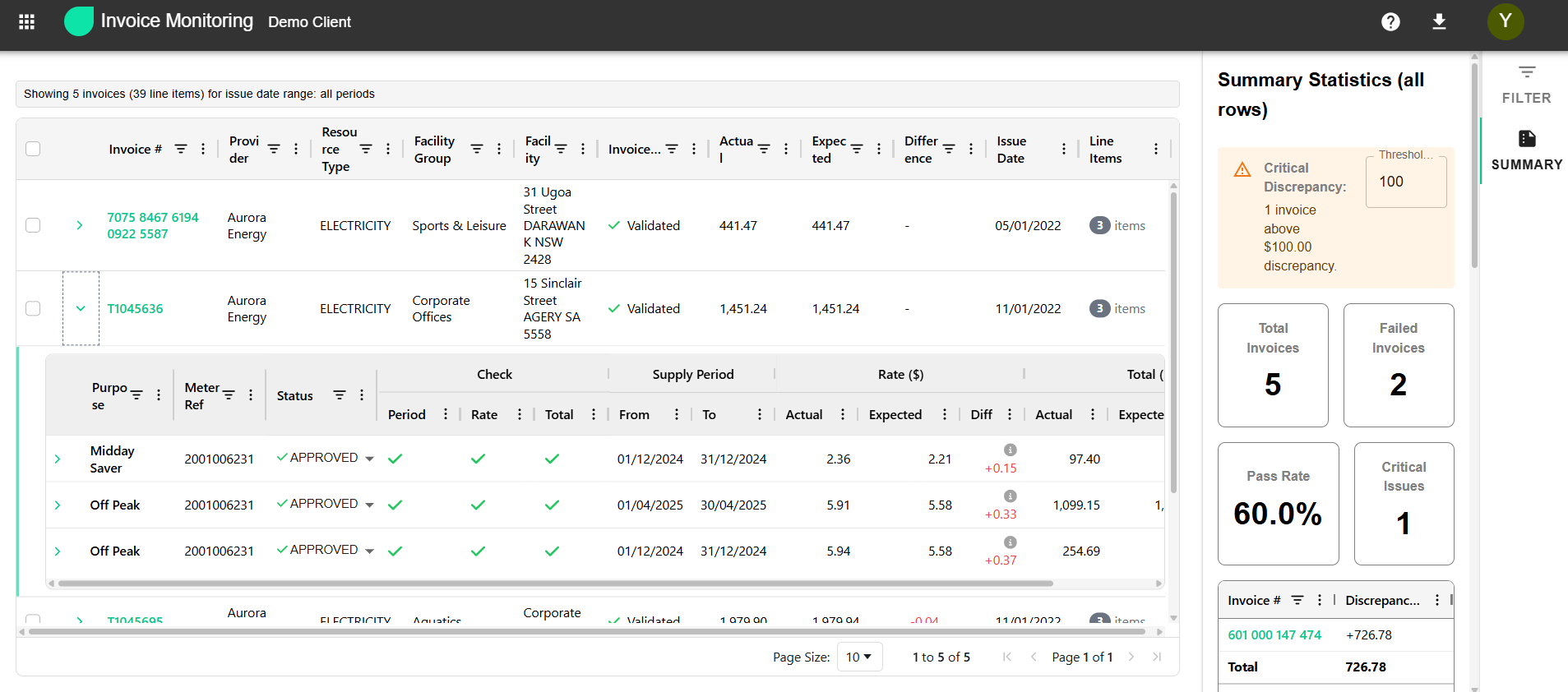This screenshot has height=692, width=1568.
Task: Open invoice link 601 000 147 474
Action: [1274, 634]
